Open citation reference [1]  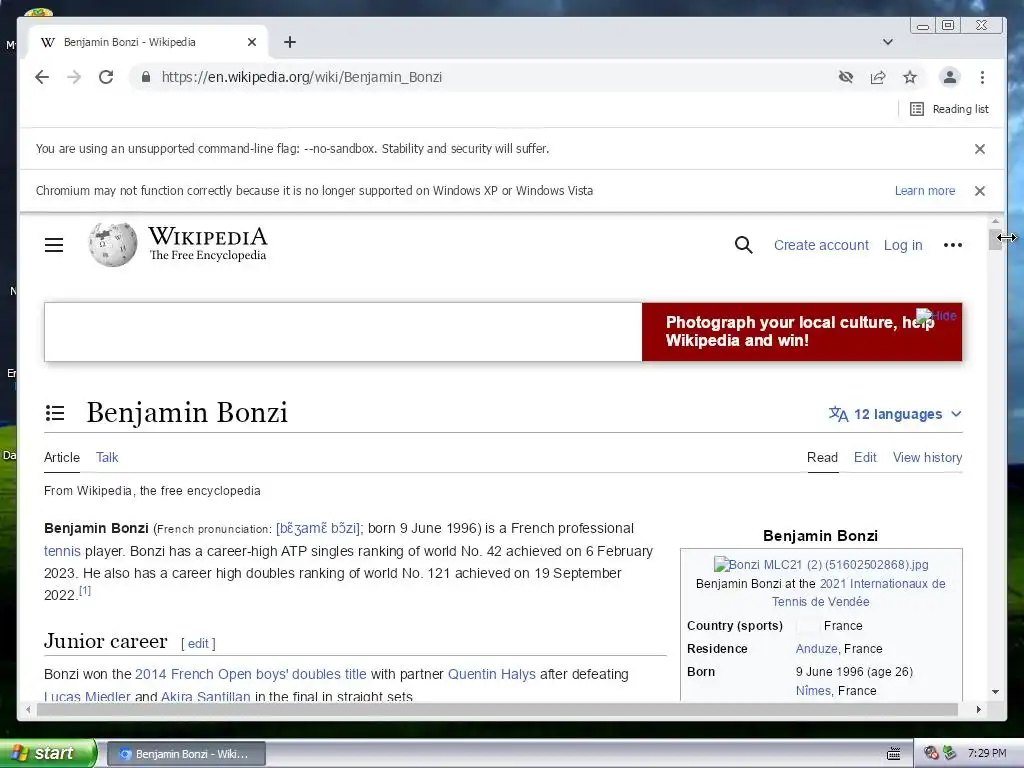(85, 590)
